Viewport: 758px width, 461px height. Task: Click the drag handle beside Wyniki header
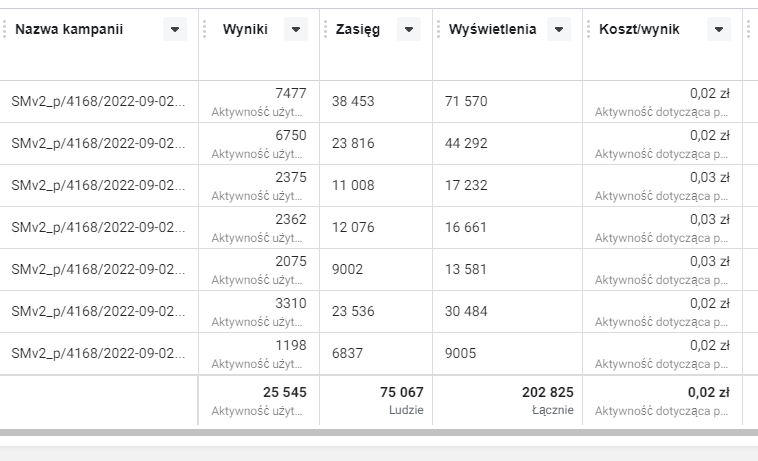(x=205, y=30)
